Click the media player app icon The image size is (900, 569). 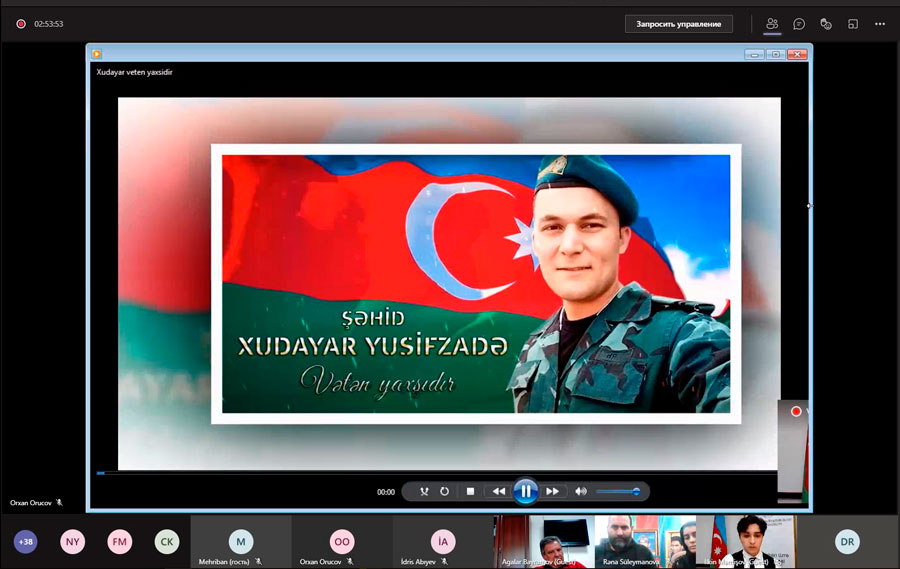[96, 54]
